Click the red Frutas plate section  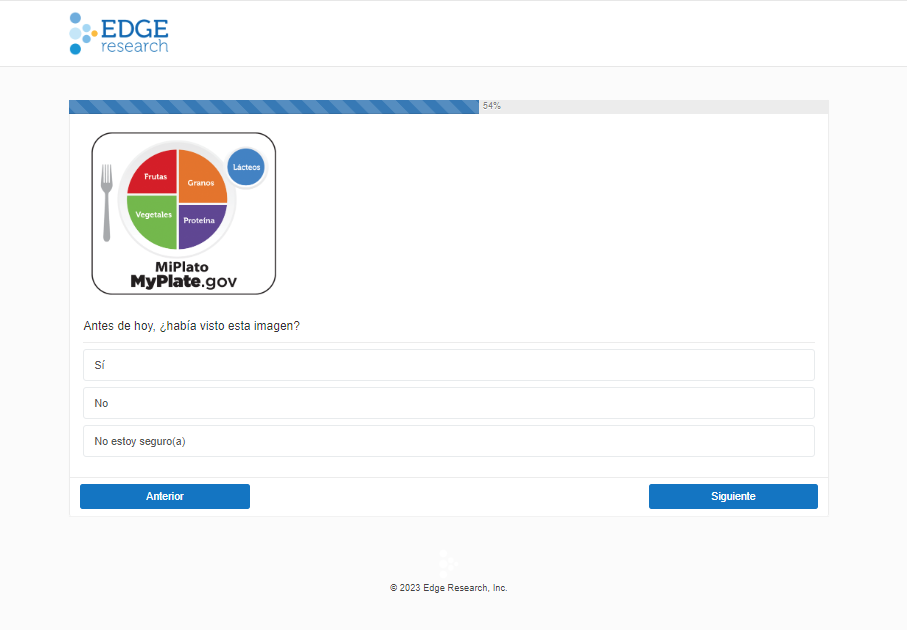pos(153,173)
